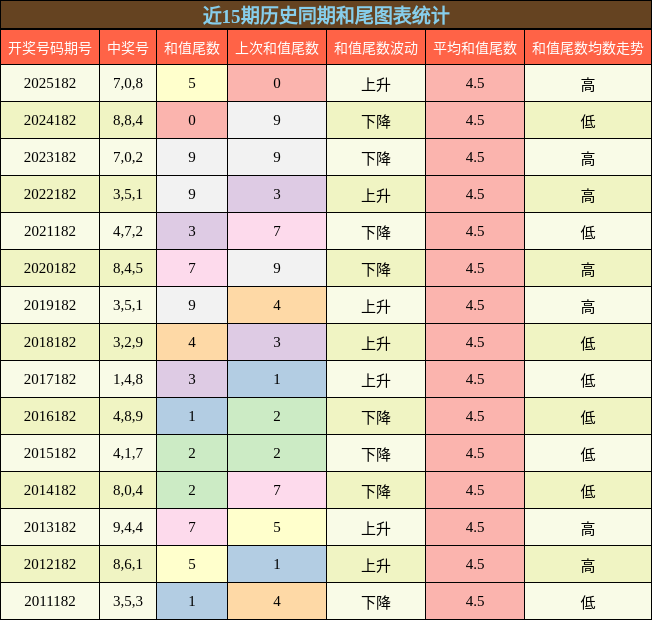This screenshot has width=652, height=620.
Task: Select the 中奖号 column header
Action: 128,47
